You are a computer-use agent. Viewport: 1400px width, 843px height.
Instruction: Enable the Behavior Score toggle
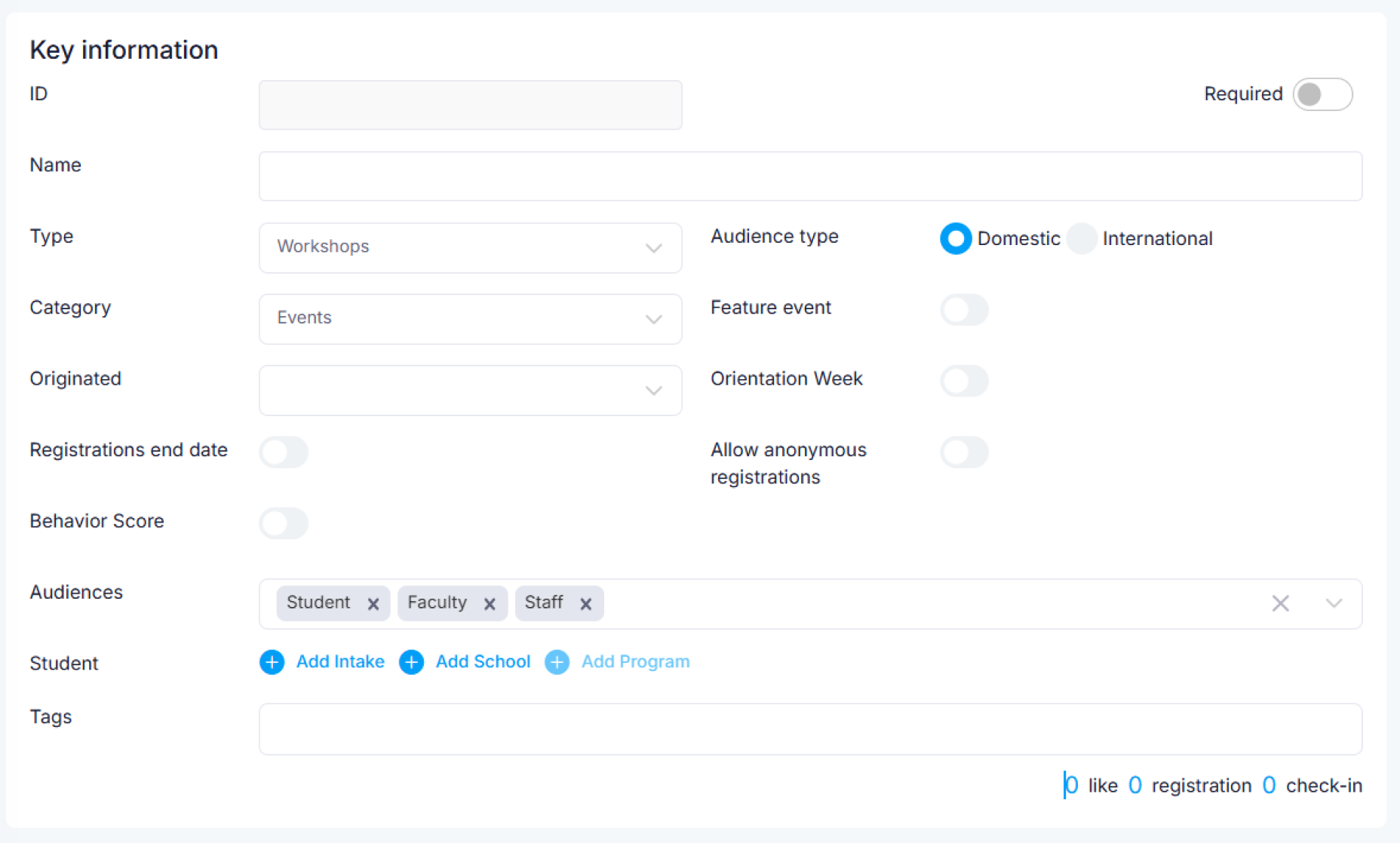[x=284, y=523]
